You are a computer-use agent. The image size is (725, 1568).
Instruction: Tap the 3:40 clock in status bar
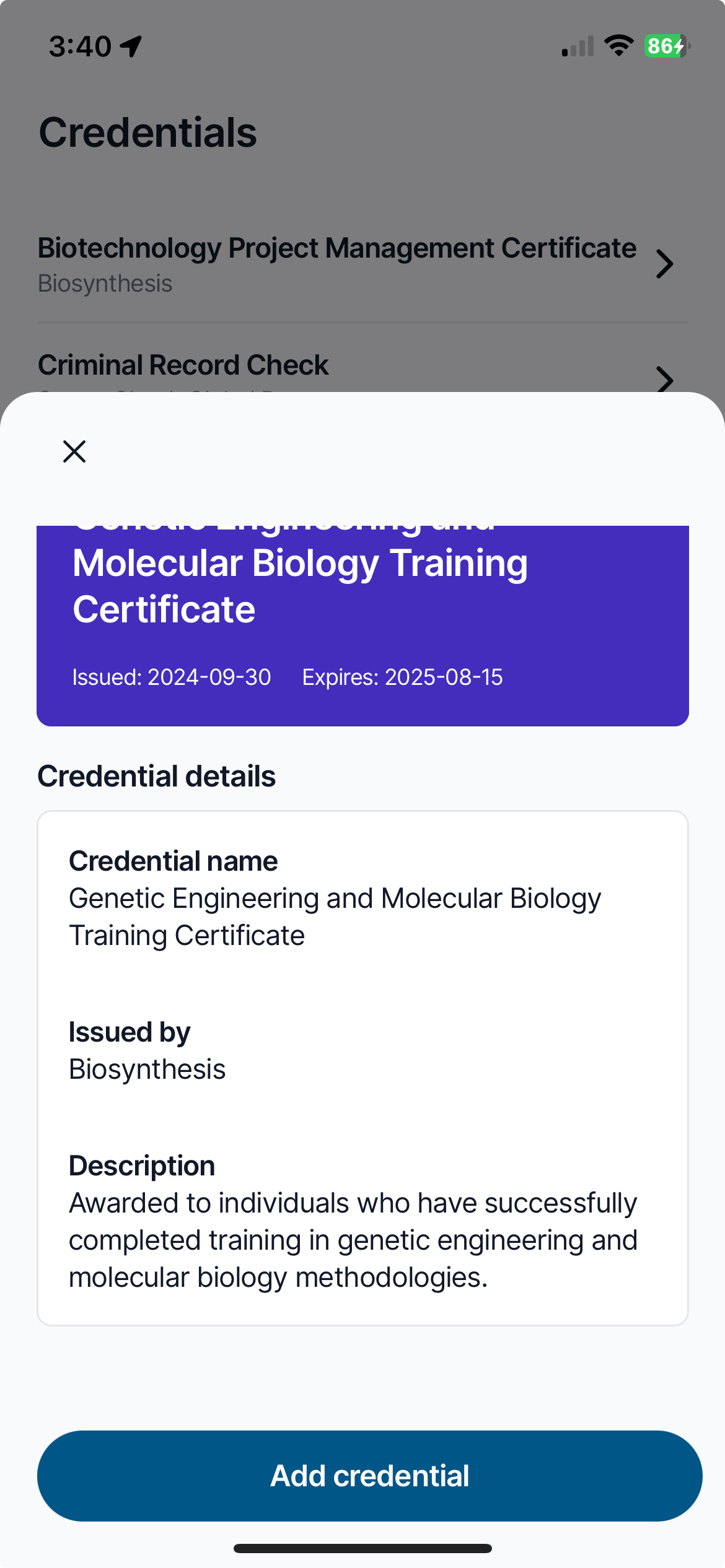80,46
